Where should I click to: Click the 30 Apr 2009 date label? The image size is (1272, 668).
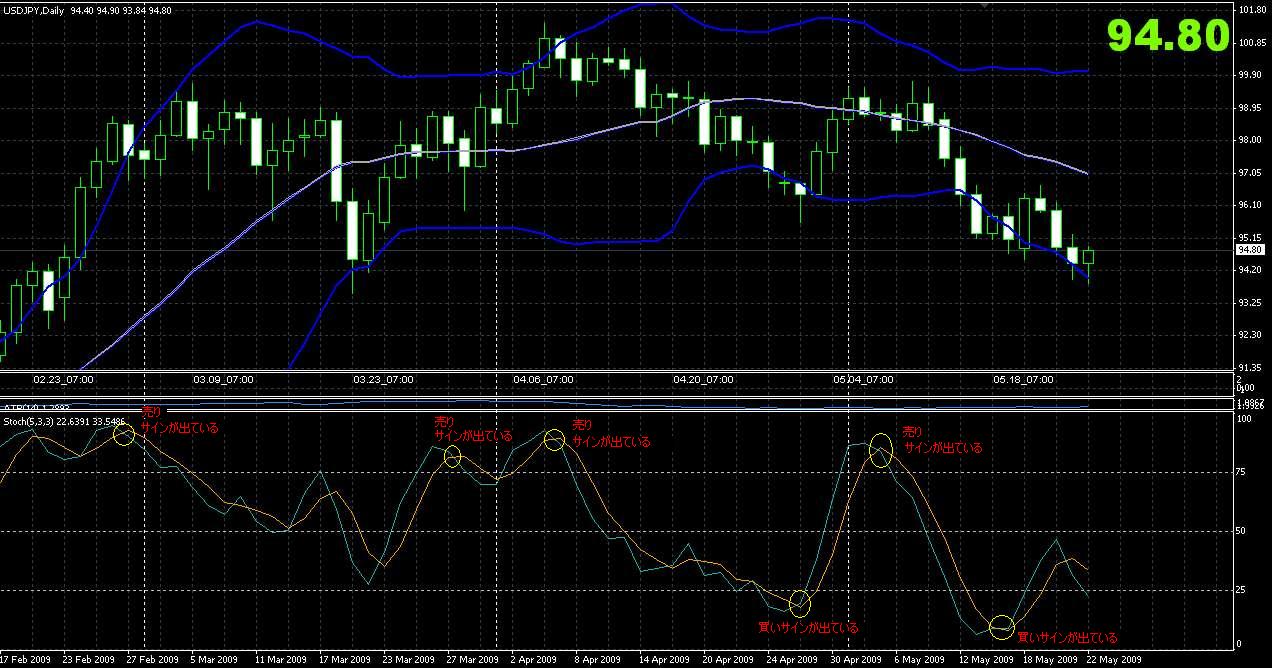point(855,660)
